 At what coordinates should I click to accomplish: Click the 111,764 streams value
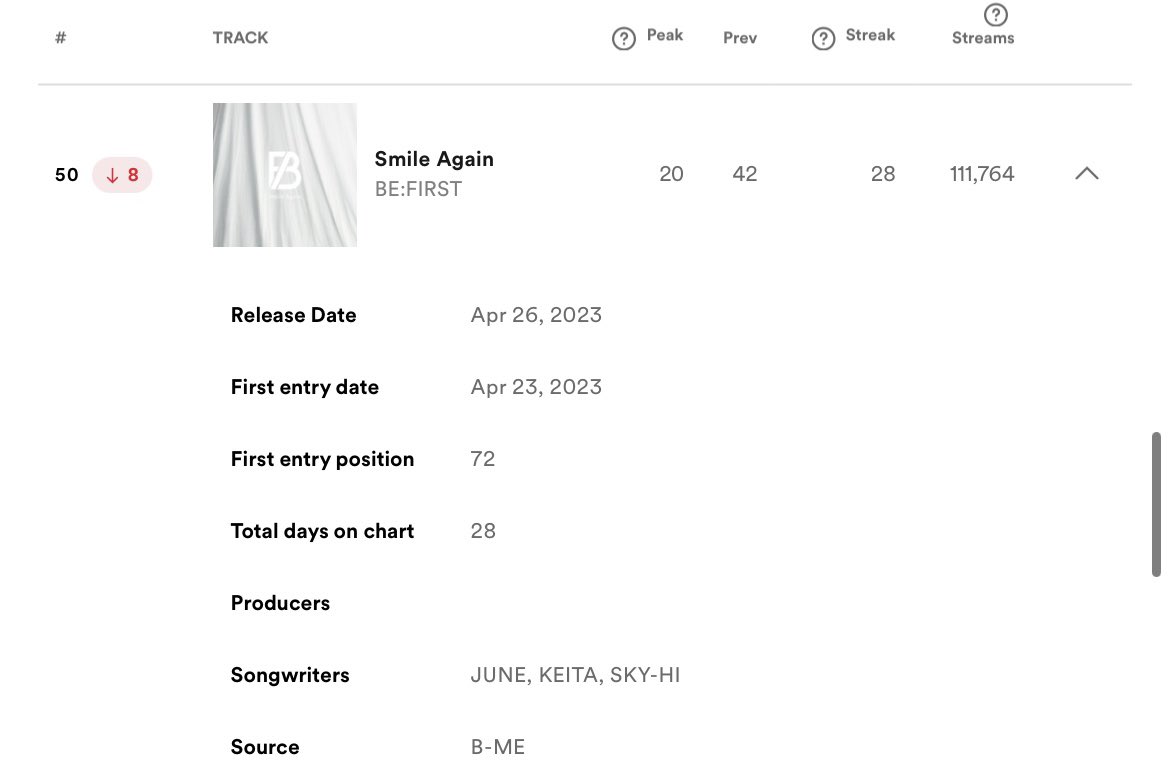coord(982,174)
